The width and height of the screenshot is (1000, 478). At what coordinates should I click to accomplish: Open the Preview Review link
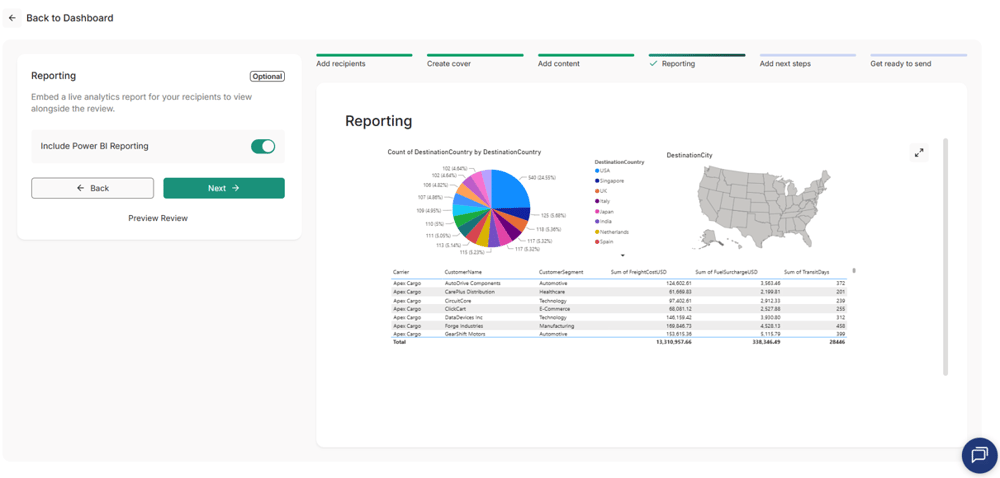[158, 218]
